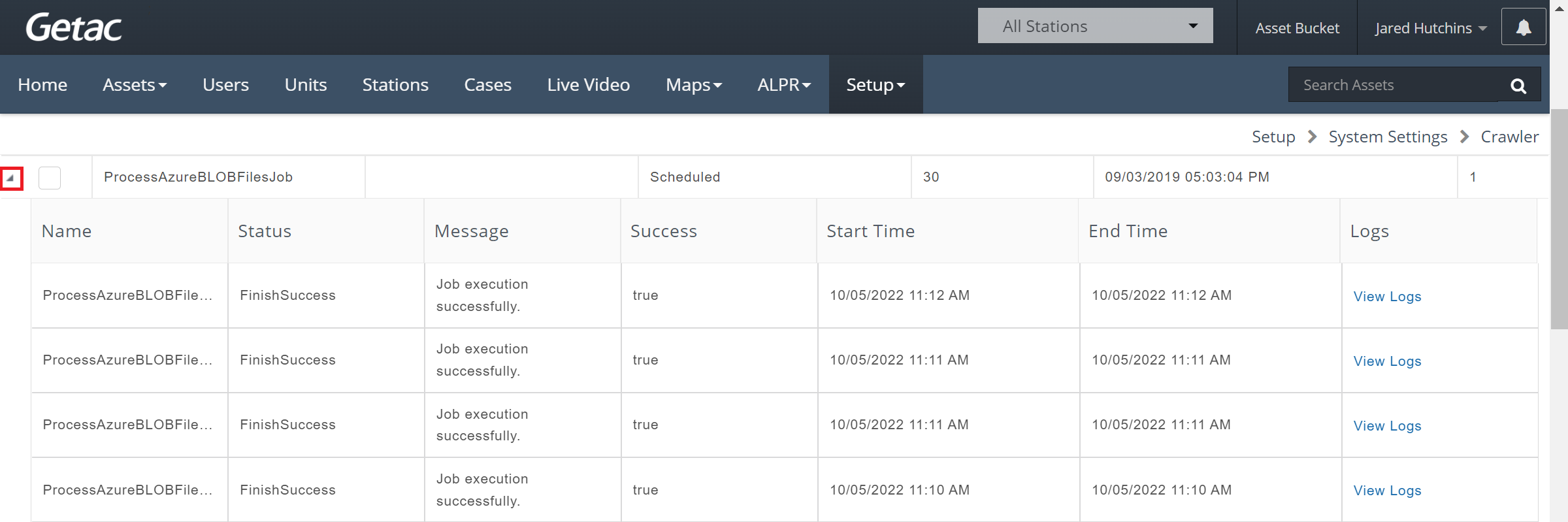Click the interval value 30 cell

click(1002, 177)
